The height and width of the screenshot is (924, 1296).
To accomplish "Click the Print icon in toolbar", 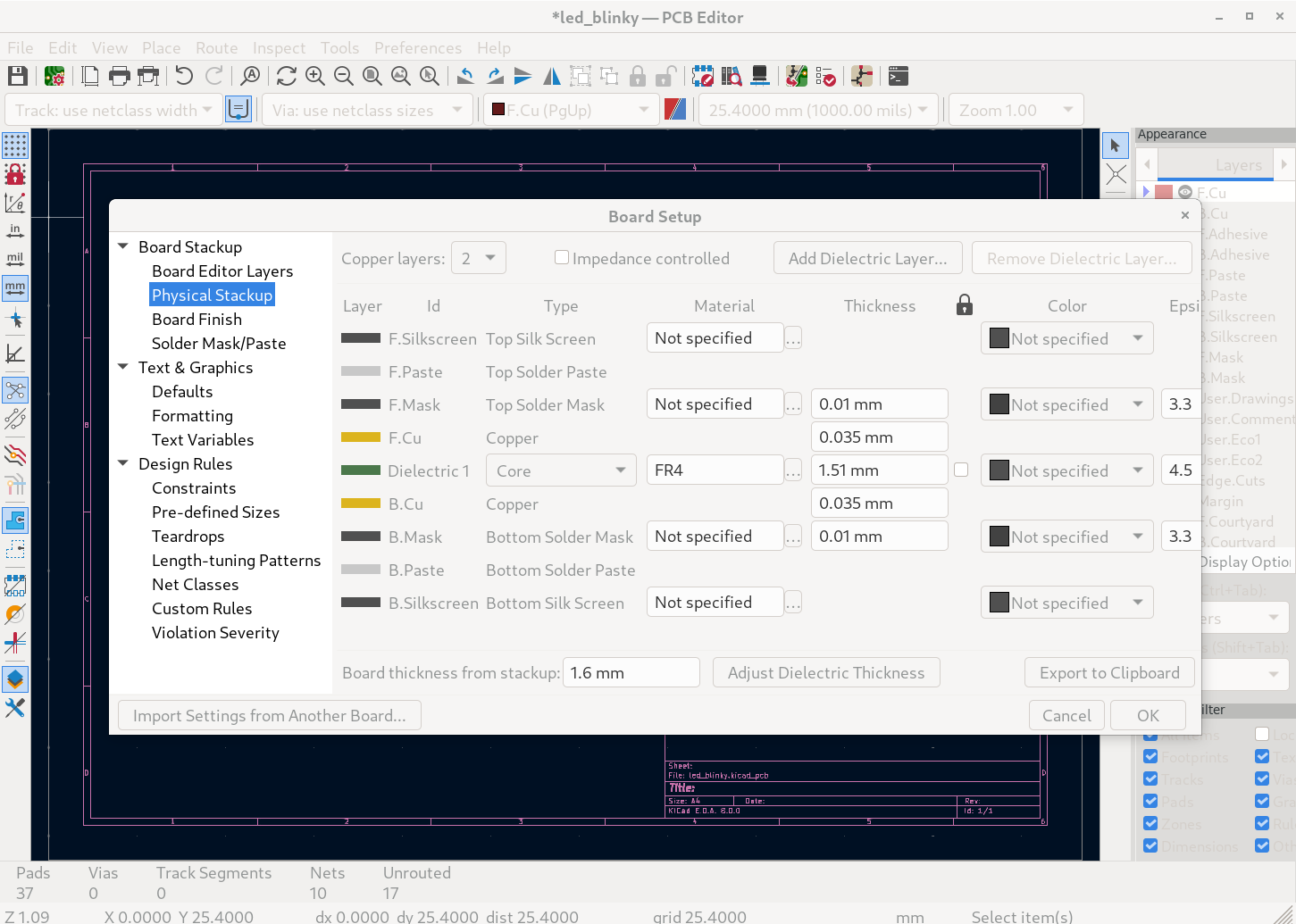I will click(119, 76).
